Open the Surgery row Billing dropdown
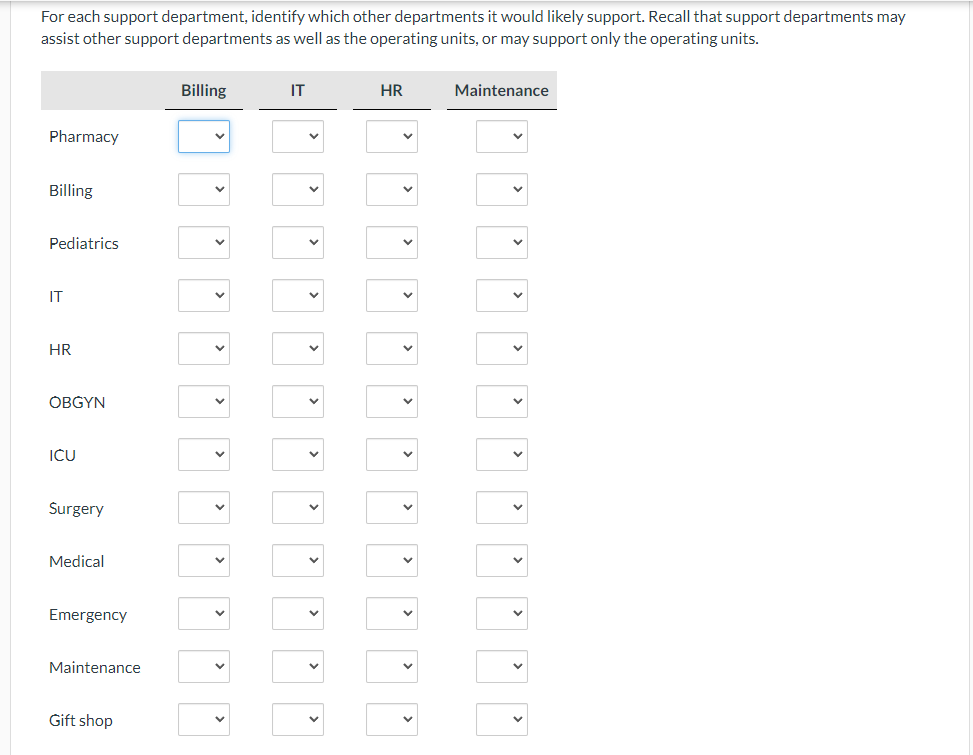Image resolution: width=973 pixels, height=755 pixels. [204, 508]
